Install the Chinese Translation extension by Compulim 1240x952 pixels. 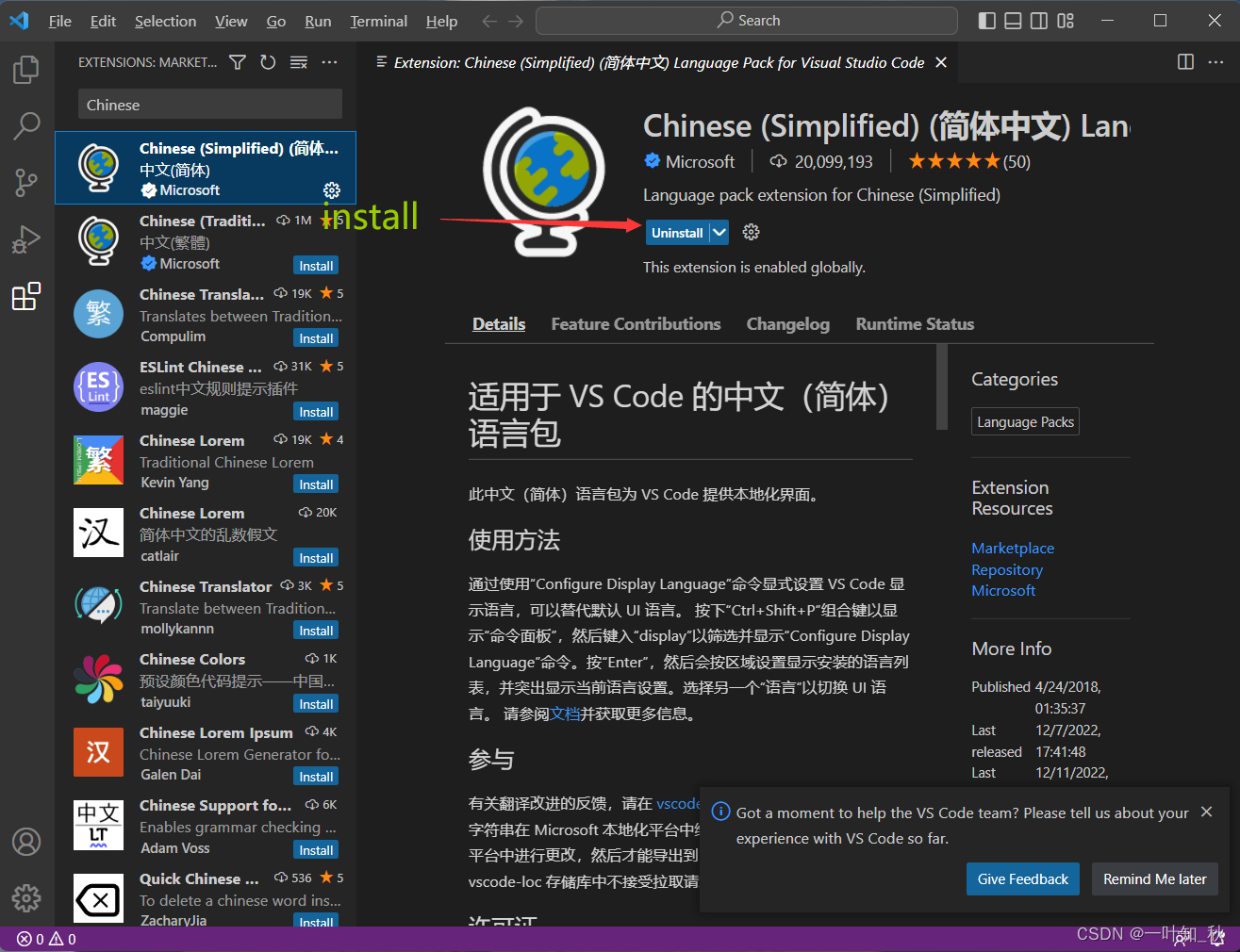click(x=316, y=338)
